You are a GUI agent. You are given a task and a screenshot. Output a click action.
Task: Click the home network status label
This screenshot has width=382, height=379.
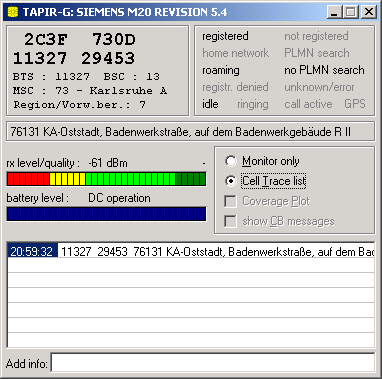pos(235,53)
